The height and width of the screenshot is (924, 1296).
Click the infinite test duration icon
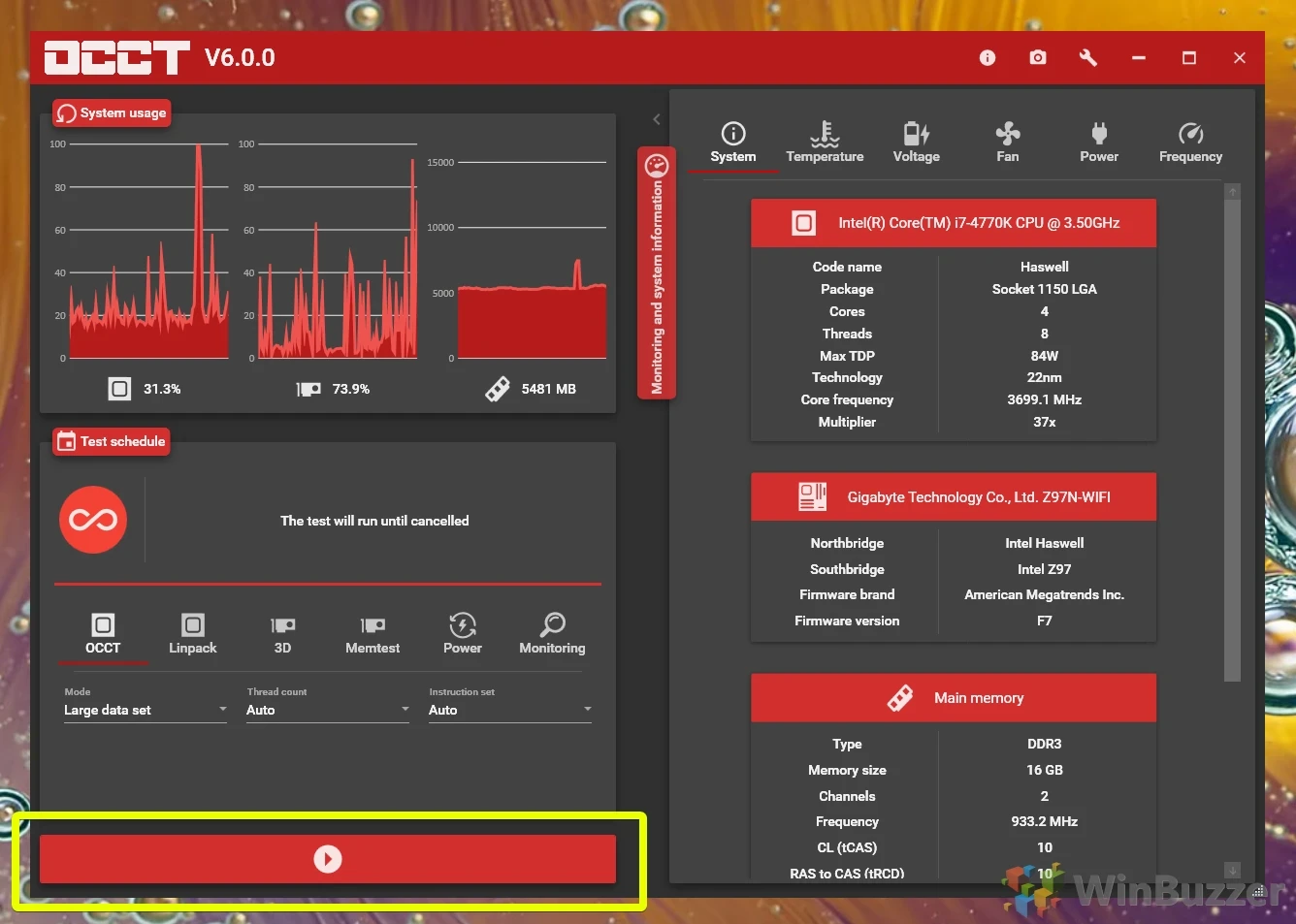93,520
